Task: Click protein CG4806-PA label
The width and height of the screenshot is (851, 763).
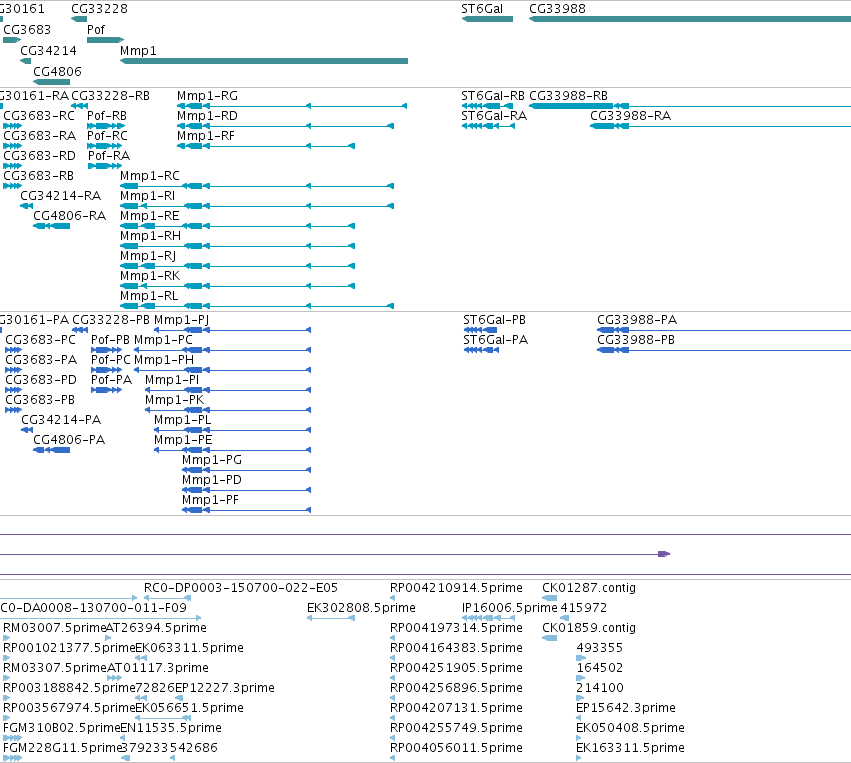Action: (x=69, y=441)
